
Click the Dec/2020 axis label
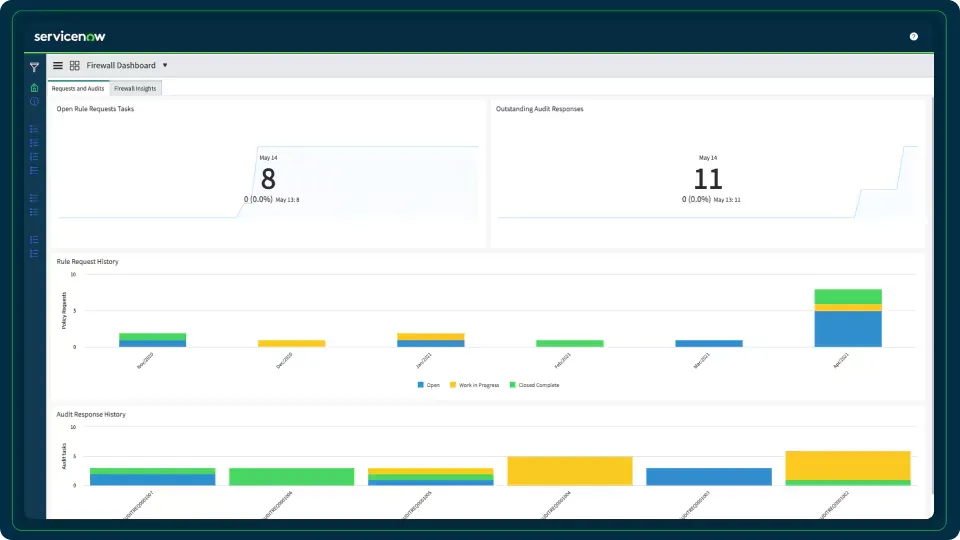click(x=284, y=361)
